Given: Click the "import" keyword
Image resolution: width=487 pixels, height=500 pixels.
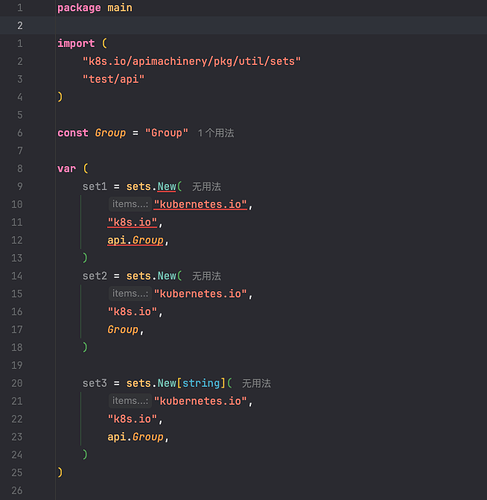Looking at the screenshot, I should [76, 44].
